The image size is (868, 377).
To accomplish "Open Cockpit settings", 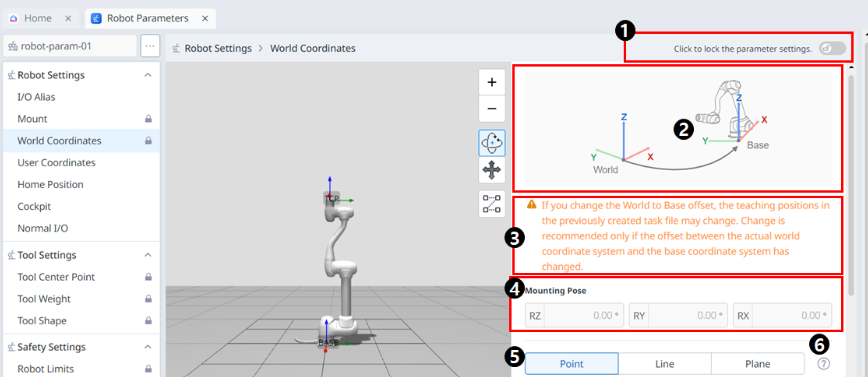I will (81, 206).
